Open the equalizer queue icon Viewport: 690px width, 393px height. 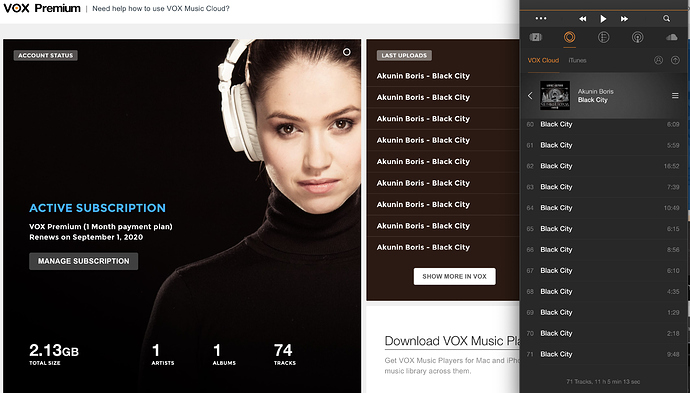point(603,37)
